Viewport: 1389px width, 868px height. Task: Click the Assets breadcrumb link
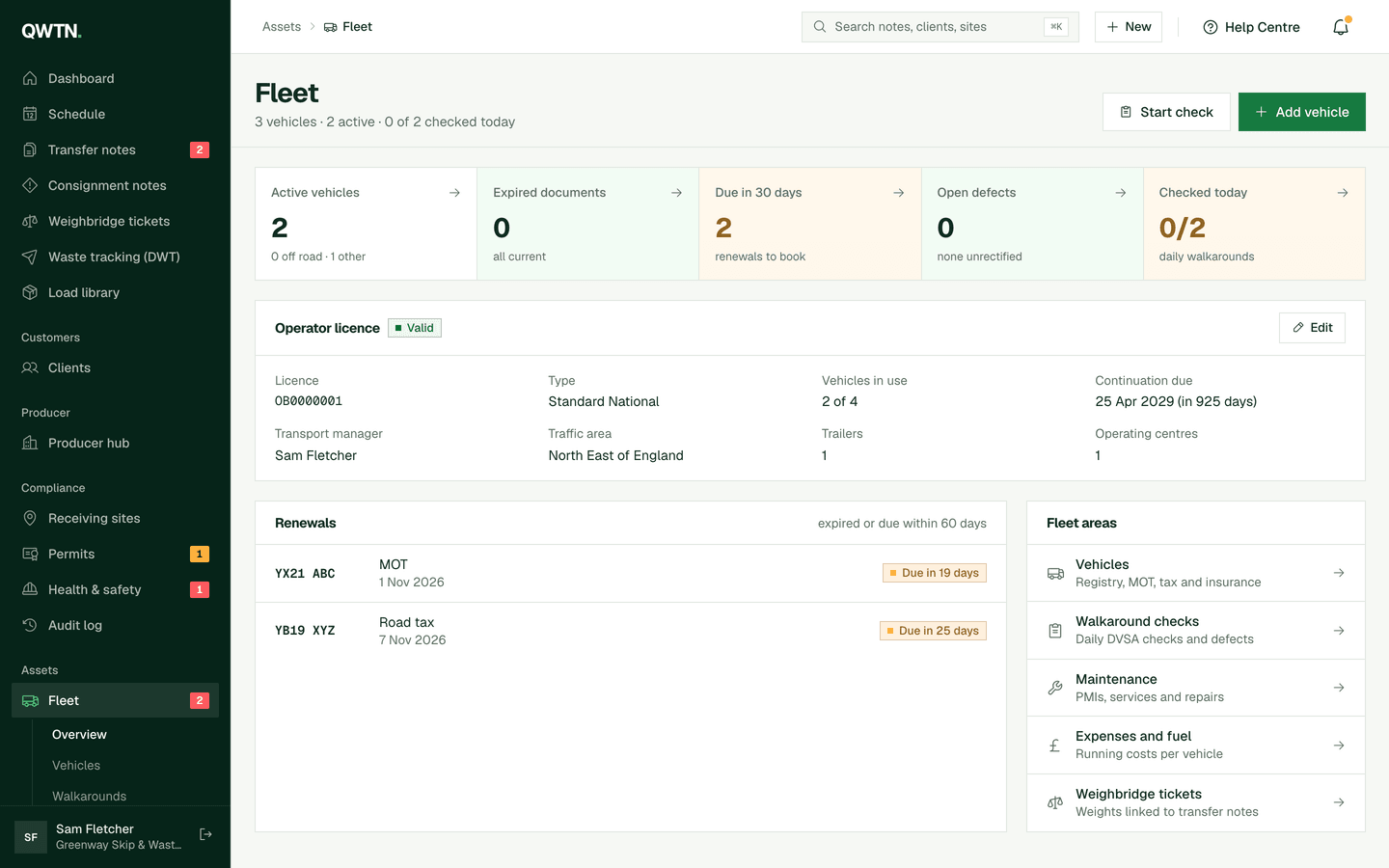click(282, 27)
